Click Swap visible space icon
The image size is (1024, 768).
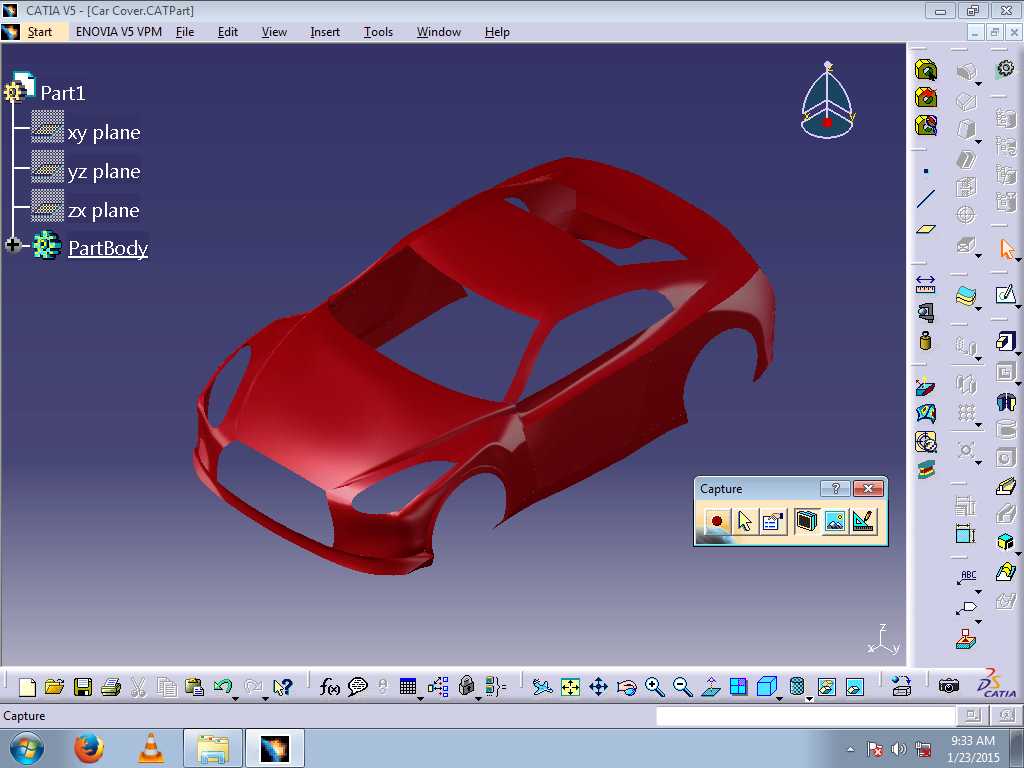point(854,687)
